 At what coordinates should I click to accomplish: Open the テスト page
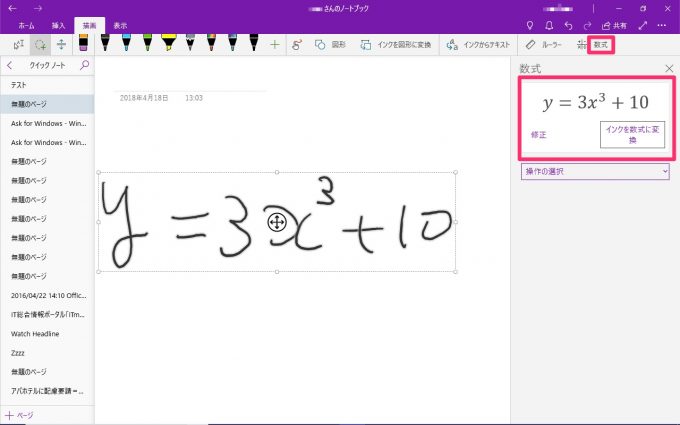click(x=47, y=85)
